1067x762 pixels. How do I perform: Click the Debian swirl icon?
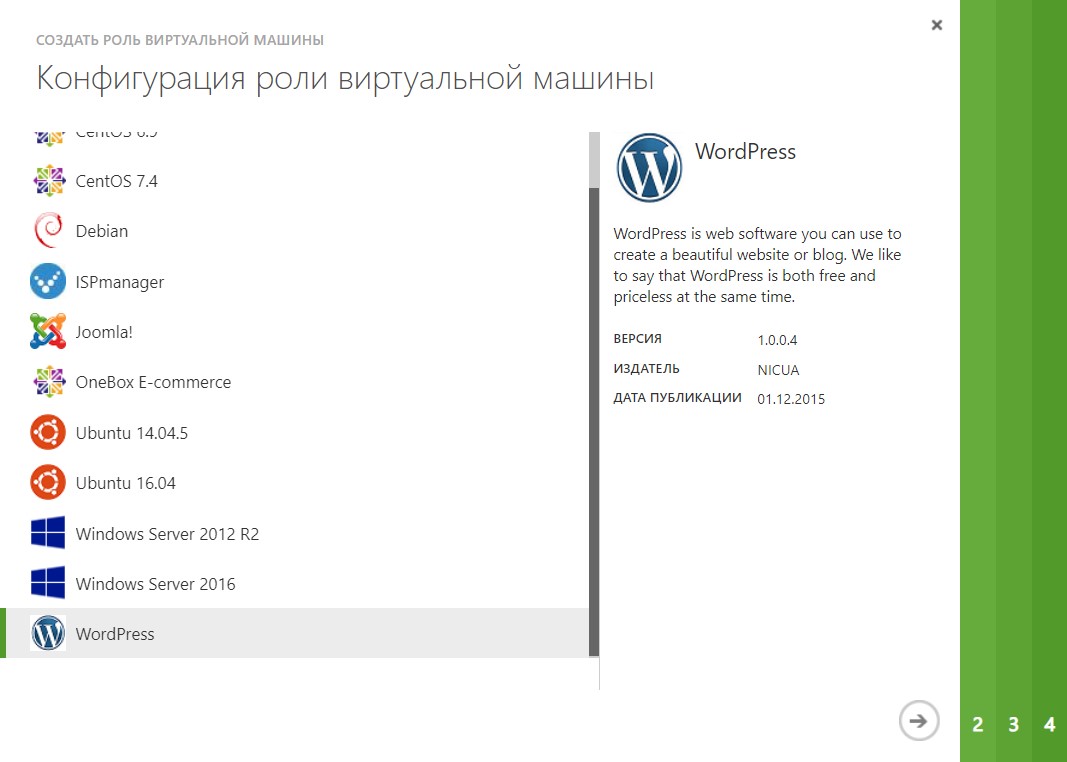pyautogui.click(x=48, y=231)
